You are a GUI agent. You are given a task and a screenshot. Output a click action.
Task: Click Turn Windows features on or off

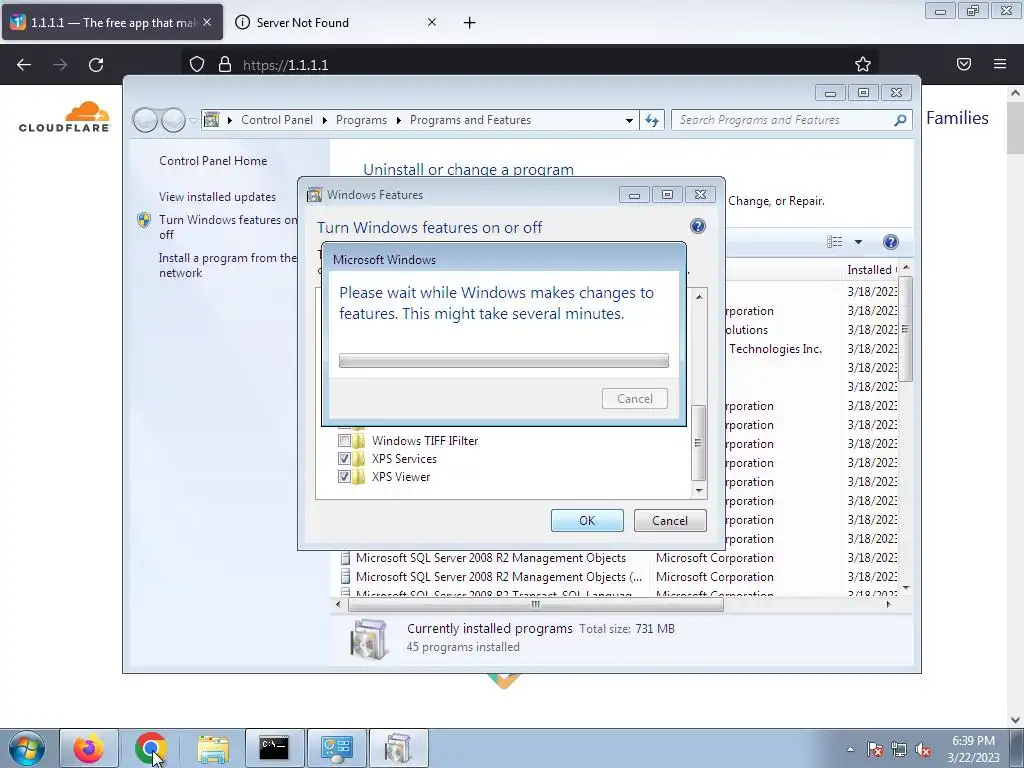(x=227, y=227)
